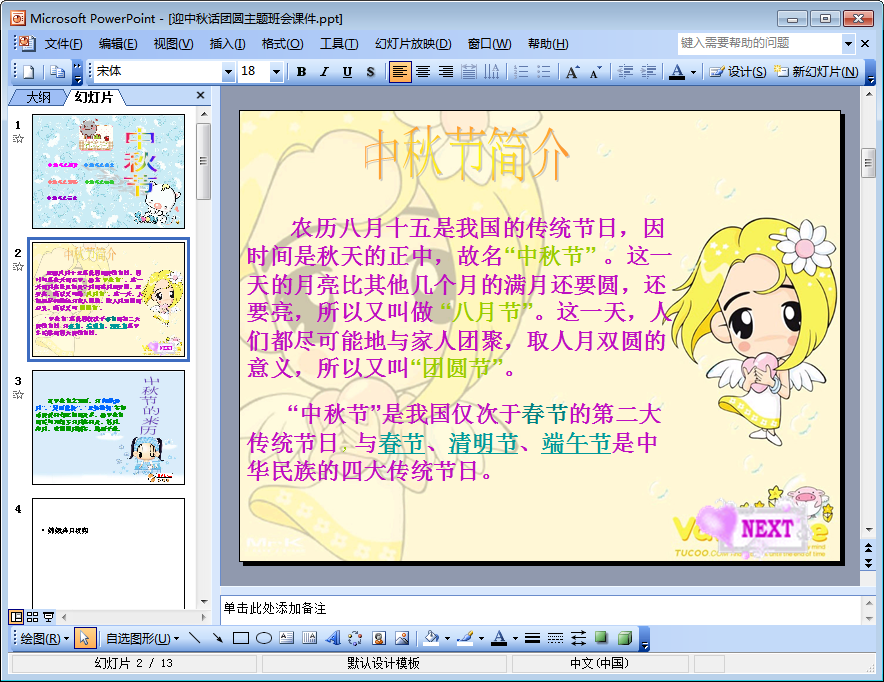Insert a picture from file
884x682 pixels.
tap(402, 639)
